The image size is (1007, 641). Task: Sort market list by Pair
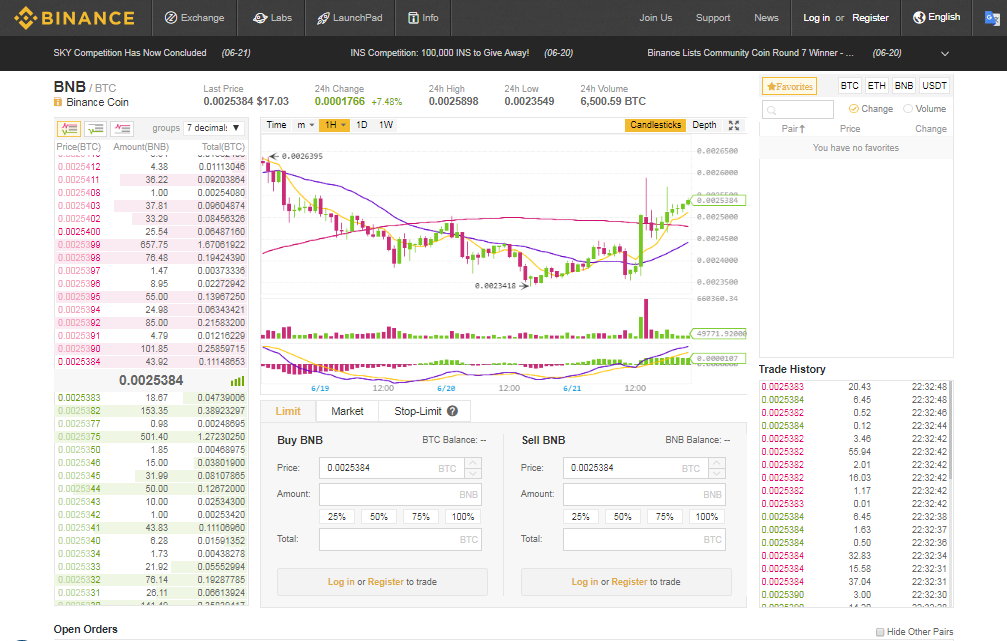pos(793,128)
